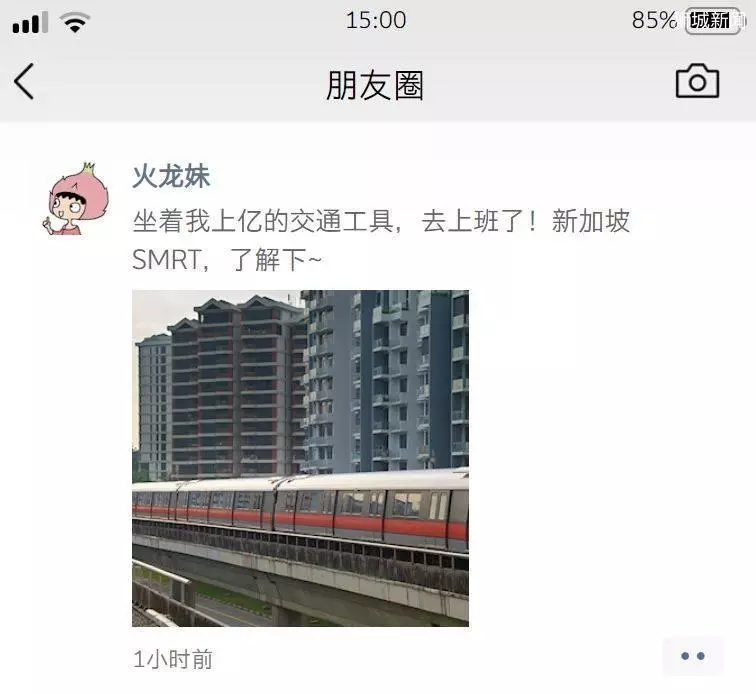
Task: Open the SMRT train photo
Action: click(300, 458)
